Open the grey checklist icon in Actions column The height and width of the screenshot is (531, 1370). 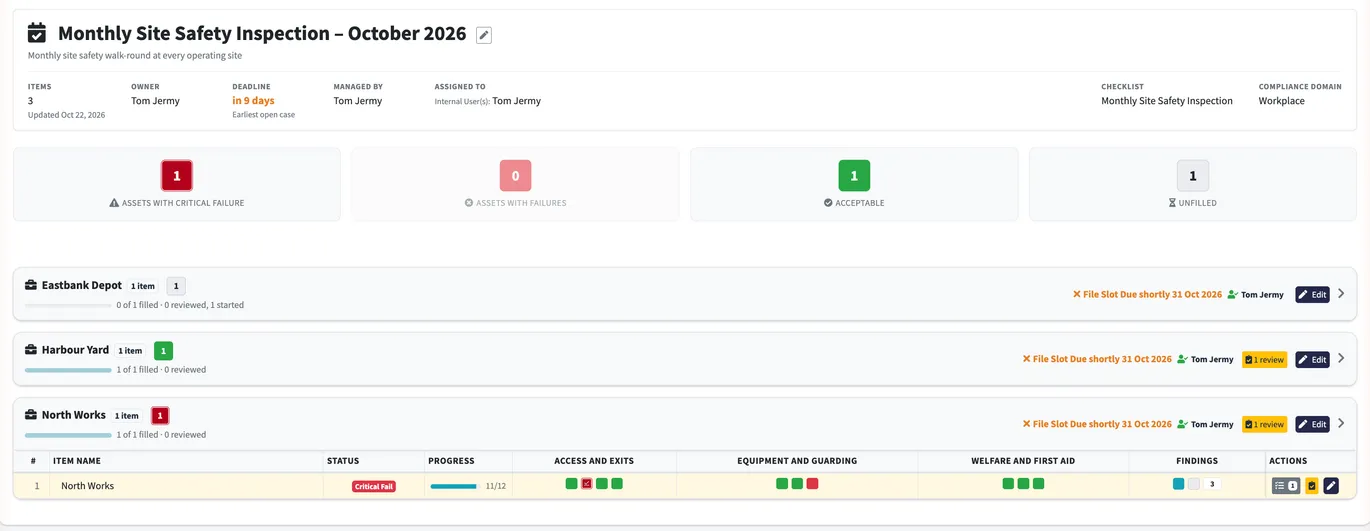click(1286, 486)
